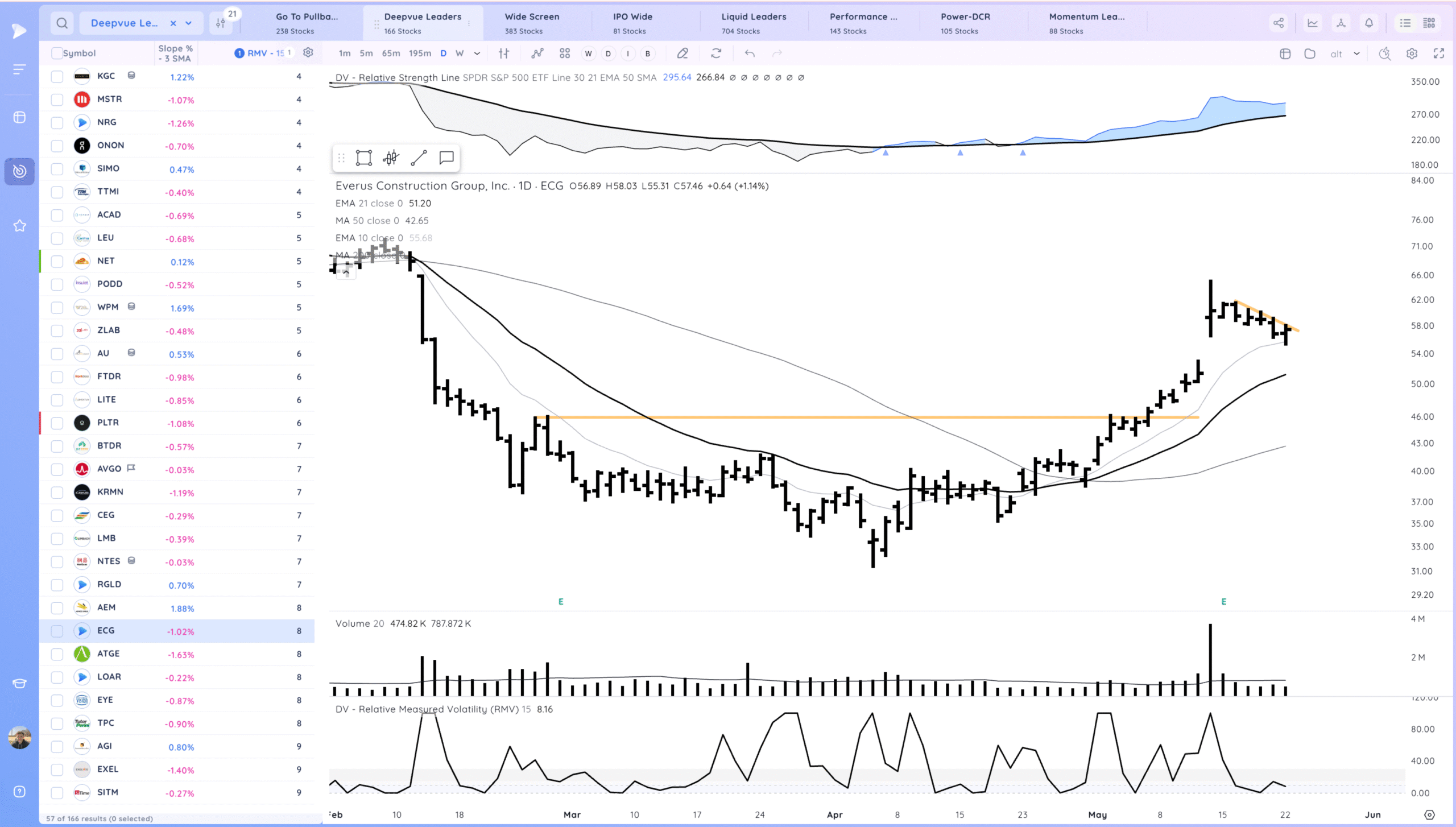This screenshot has height=827, width=1456.
Task: Switch to list with grid view icon
Action: [x=1429, y=23]
